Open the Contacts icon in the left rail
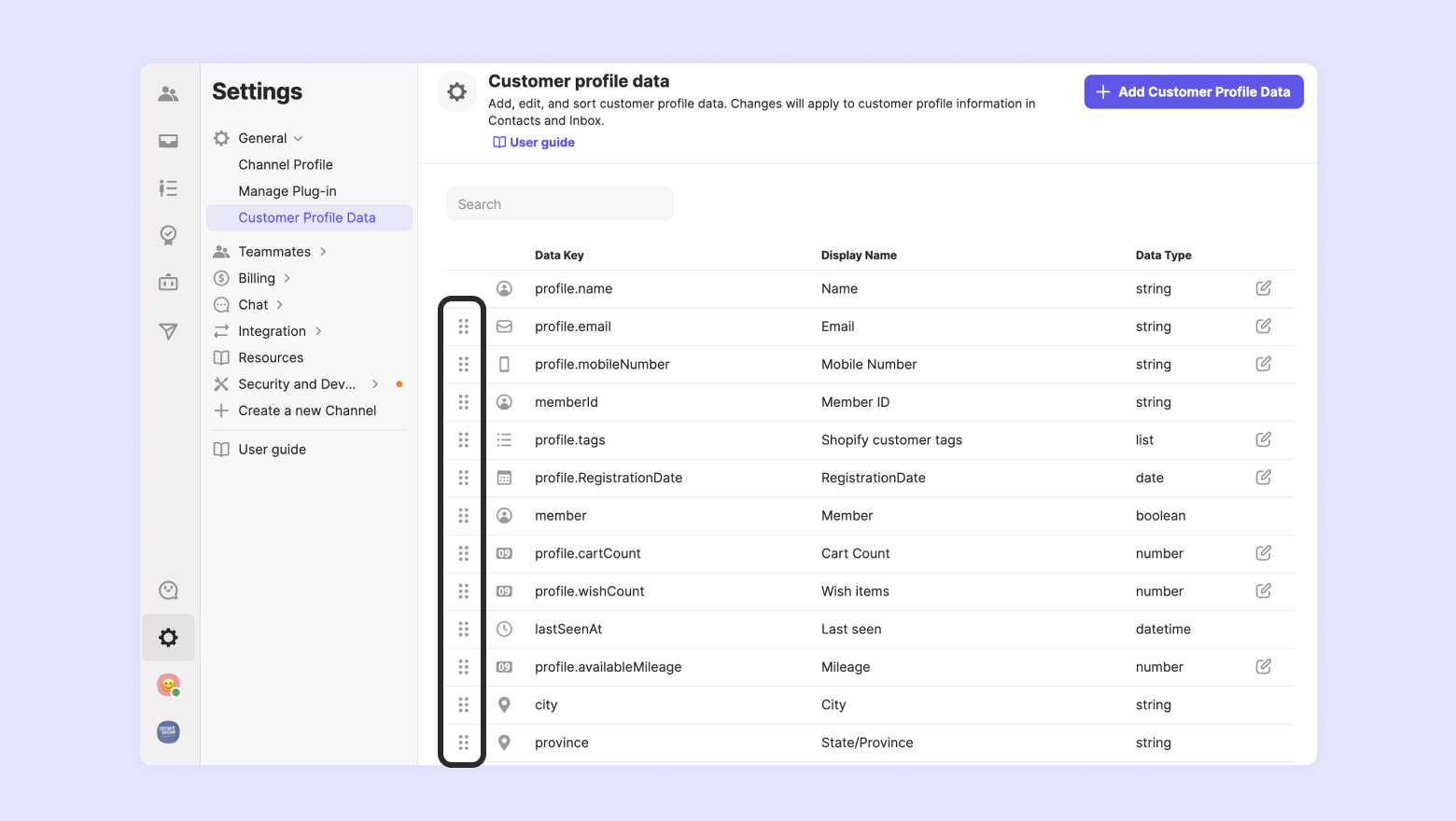 [x=168, y=93]
